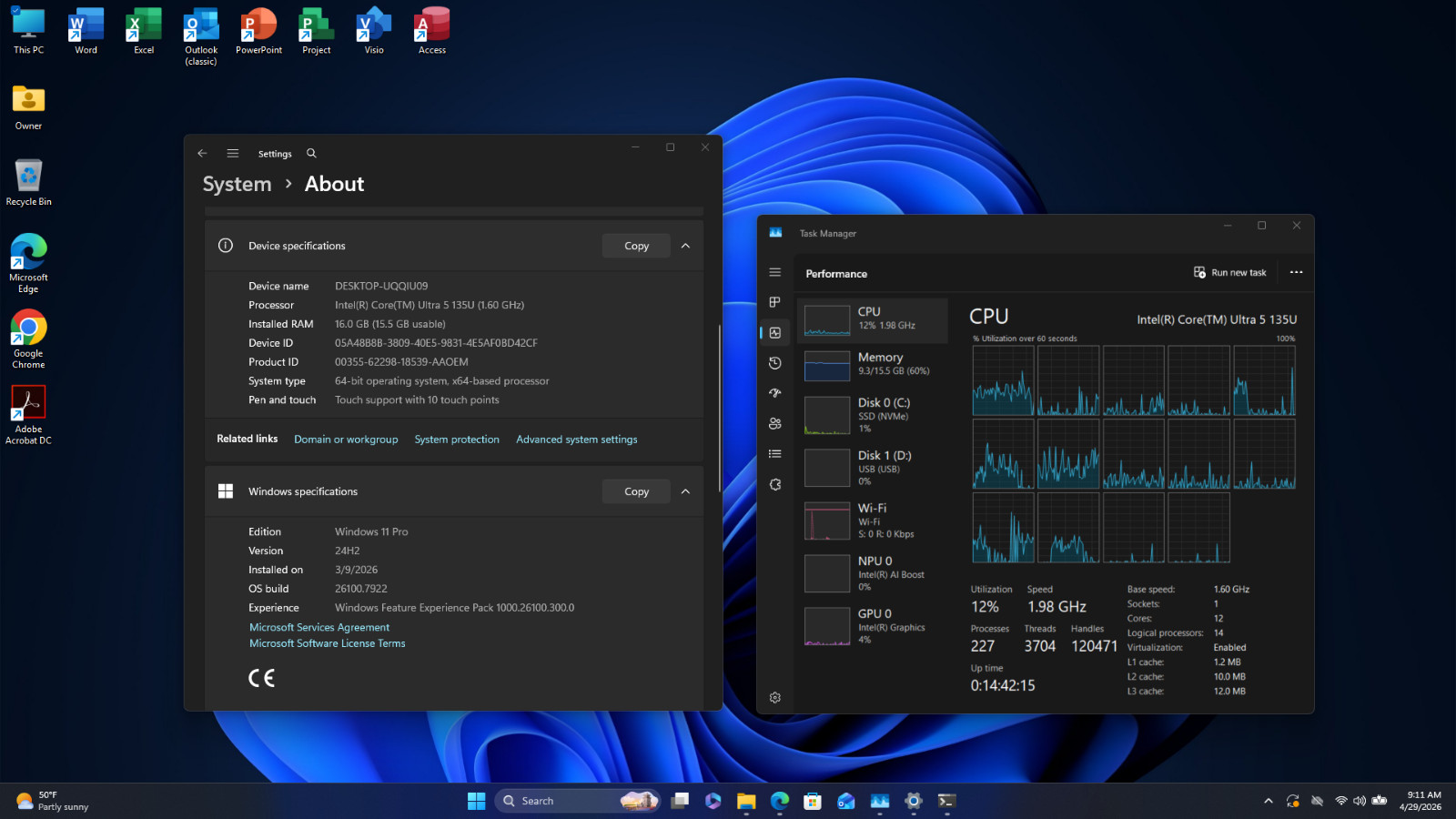Collapse Windows specifications section
Image resolution: width=1456 pixels, height=819 pixels.
[685, 491]
